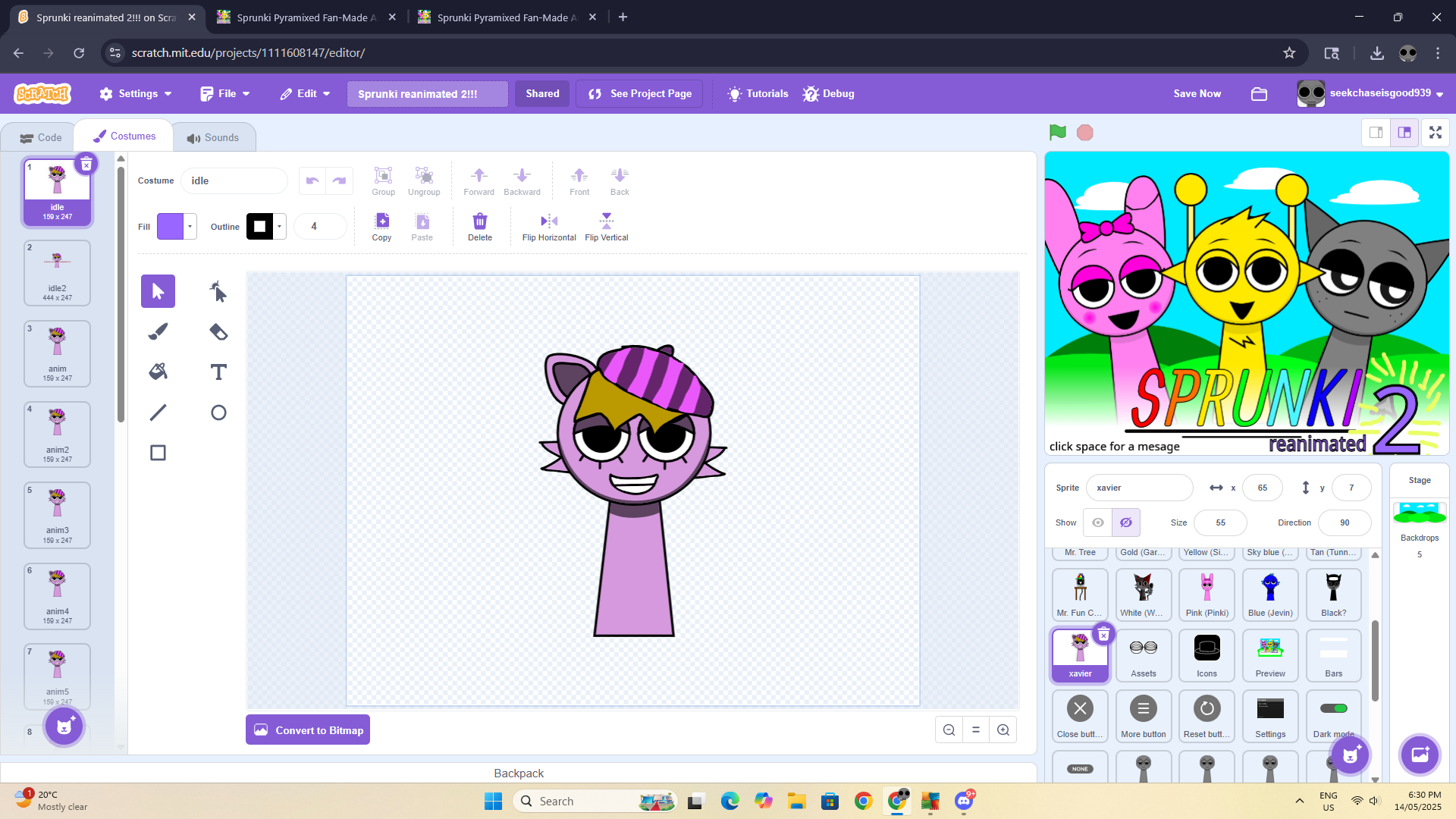Screen dimensions: 1456x819
Task: Select the anim3 costume thumbnail
Action: 58,516
